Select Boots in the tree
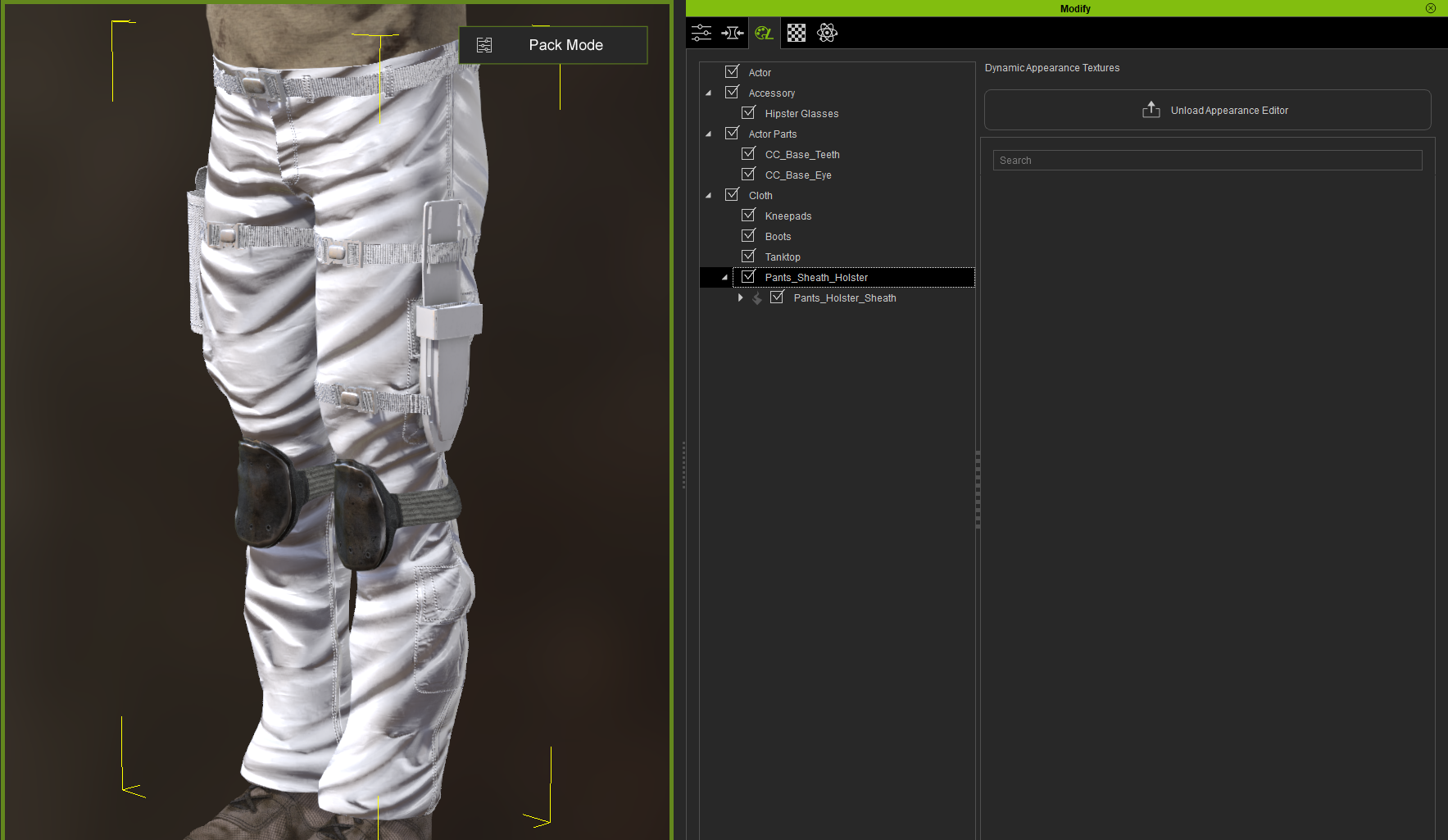Image resolution: width=1448 pixels, height=840 pixels. (778, 237)
